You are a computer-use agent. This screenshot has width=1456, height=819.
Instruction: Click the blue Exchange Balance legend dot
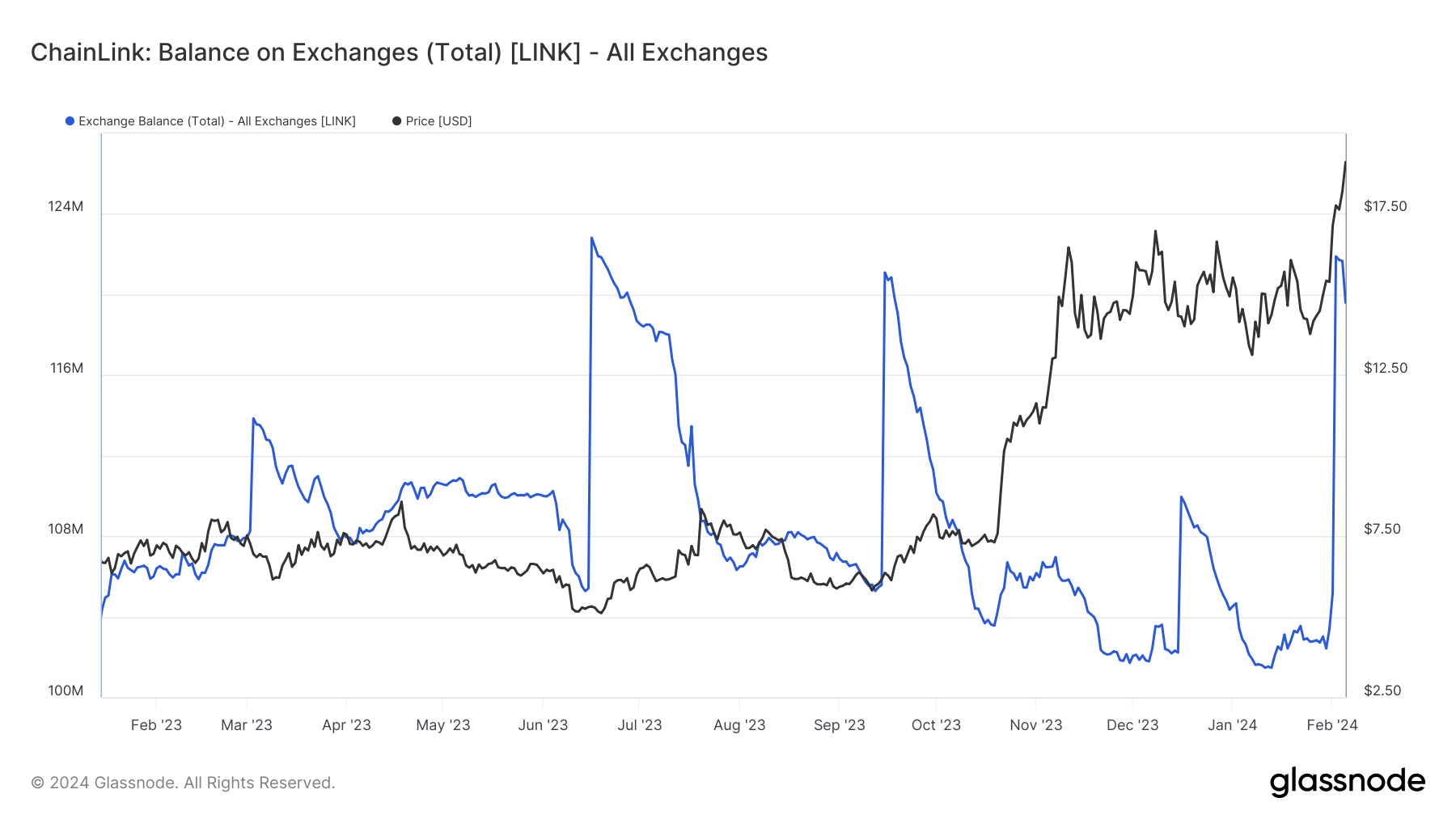[70, 121]
